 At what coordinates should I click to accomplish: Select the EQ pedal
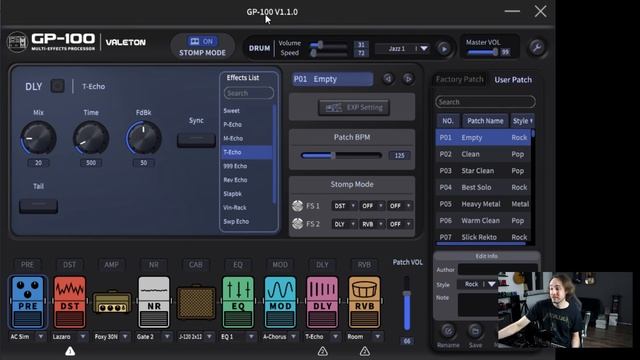[x=238, y=302]
